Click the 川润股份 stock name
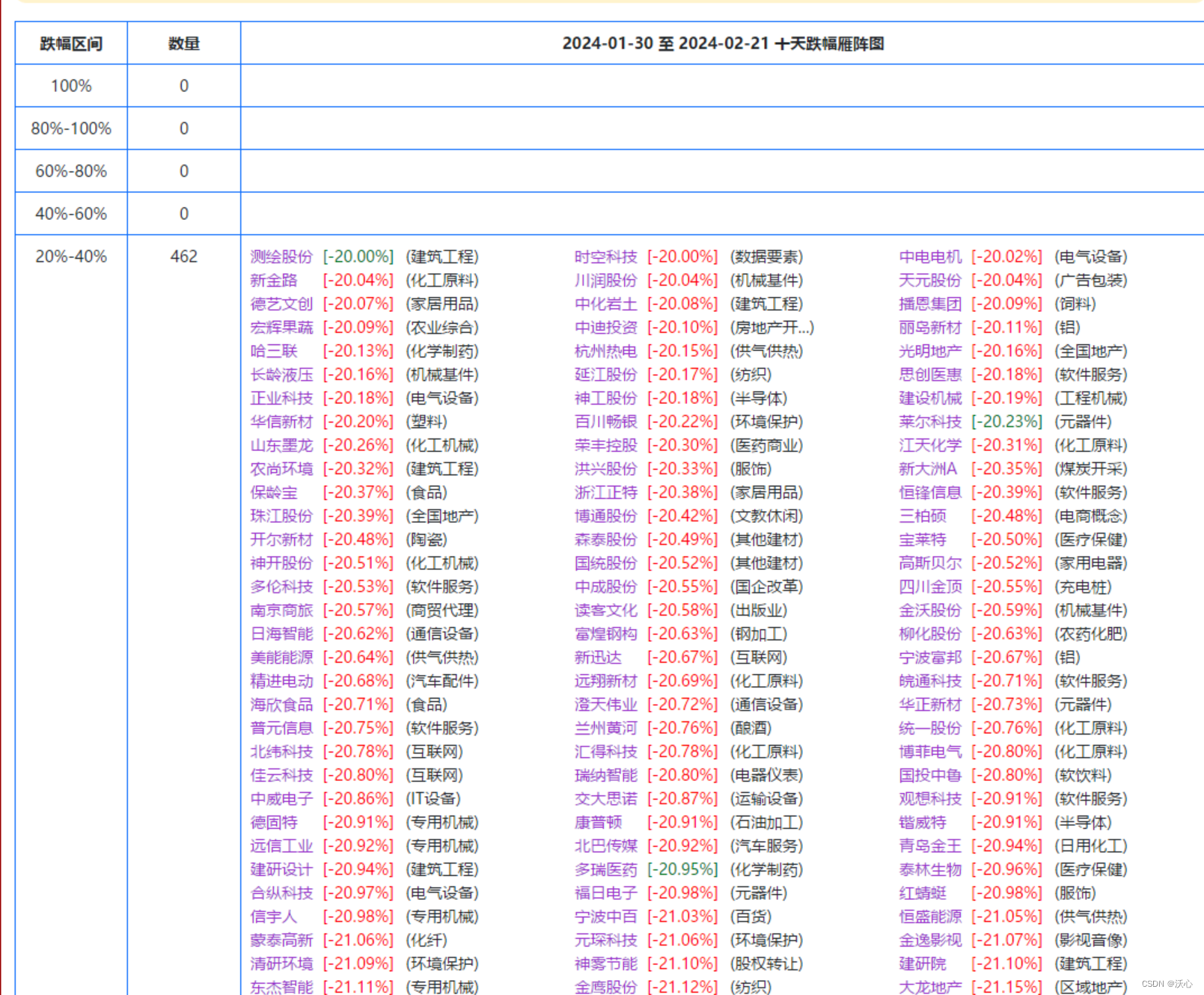 click(x=606, y=281)
